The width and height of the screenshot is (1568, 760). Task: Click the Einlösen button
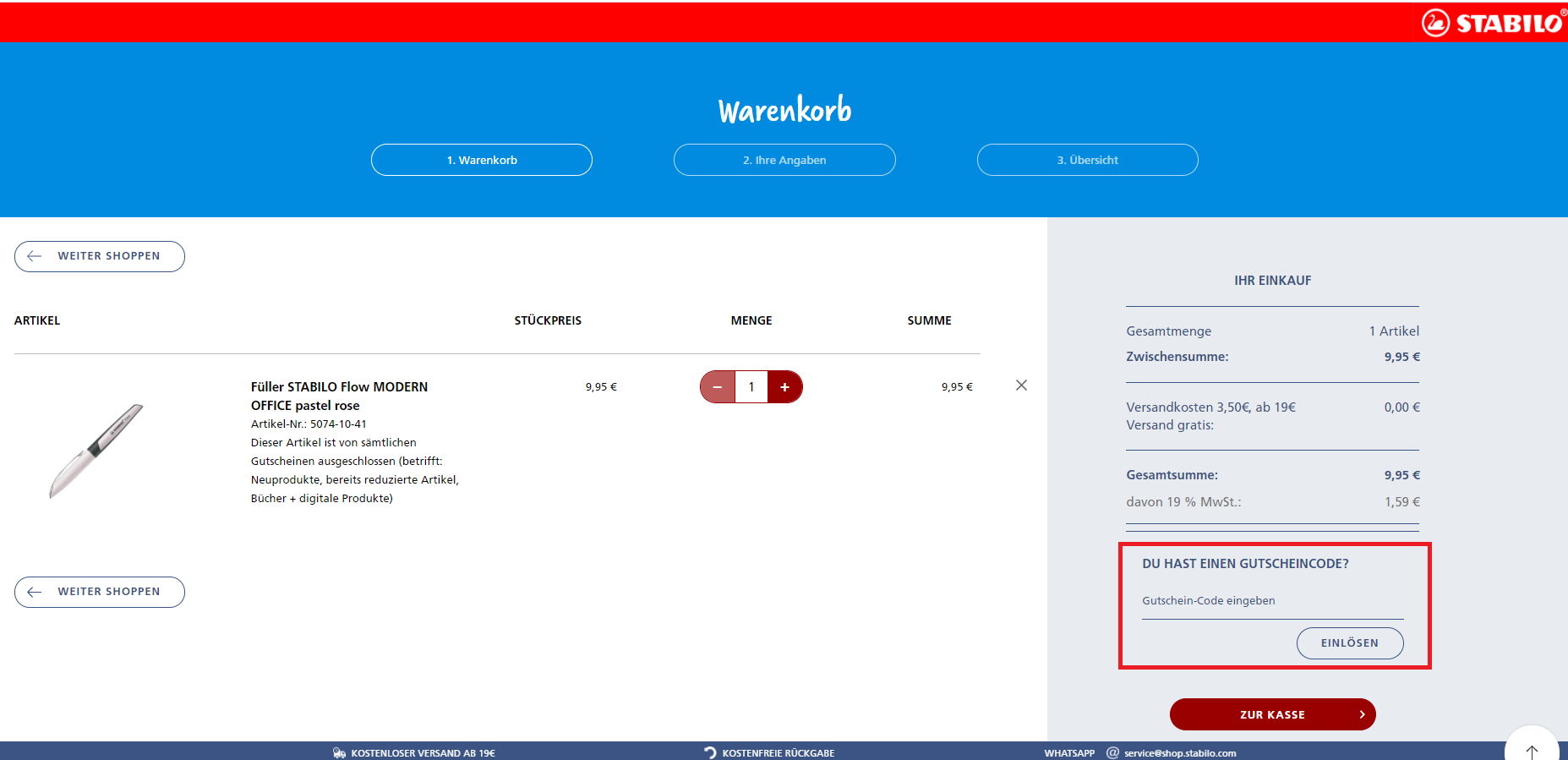click(1350, 643)
